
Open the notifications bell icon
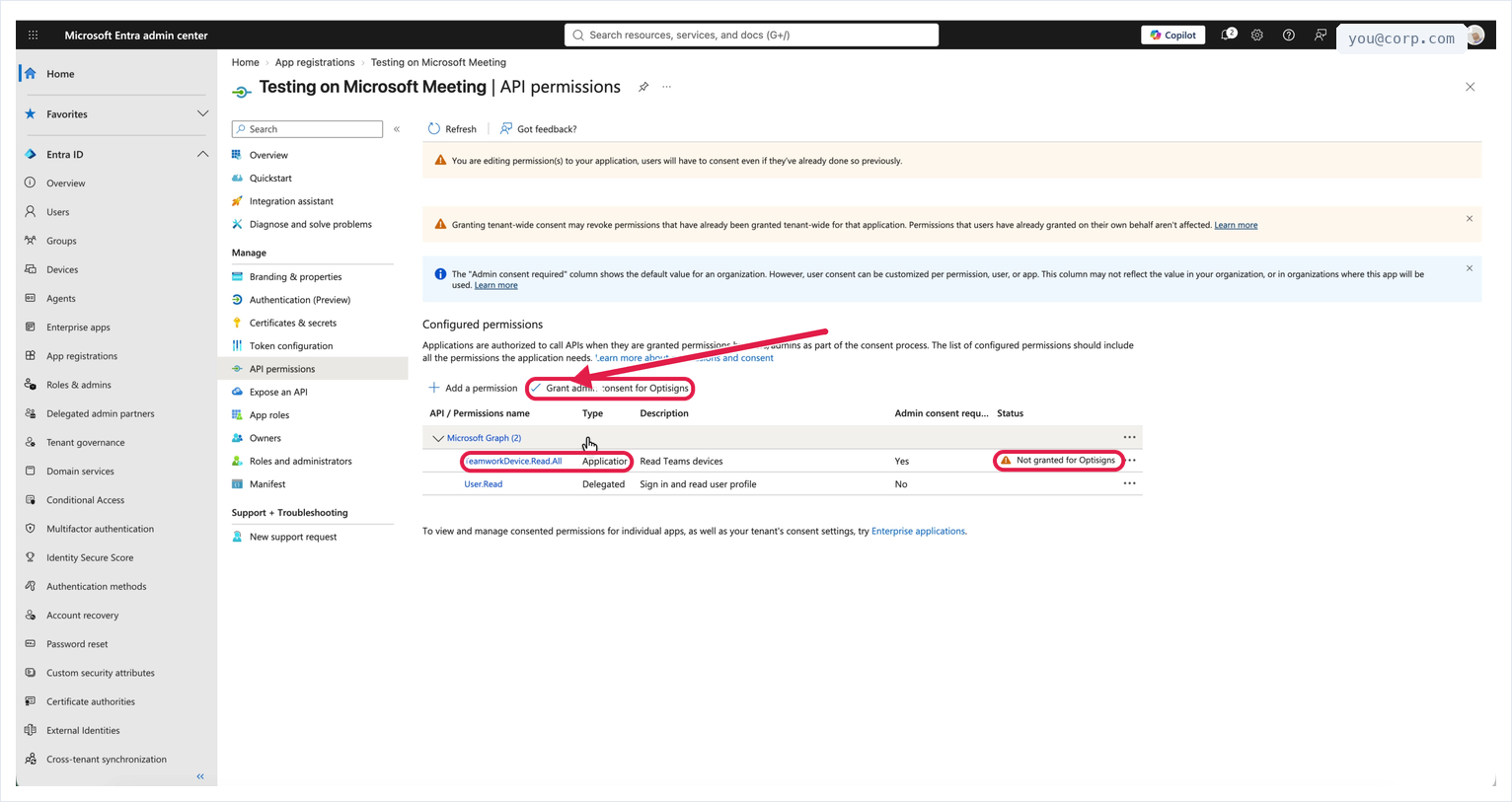pyautogui.click(x=1227, y=35)
